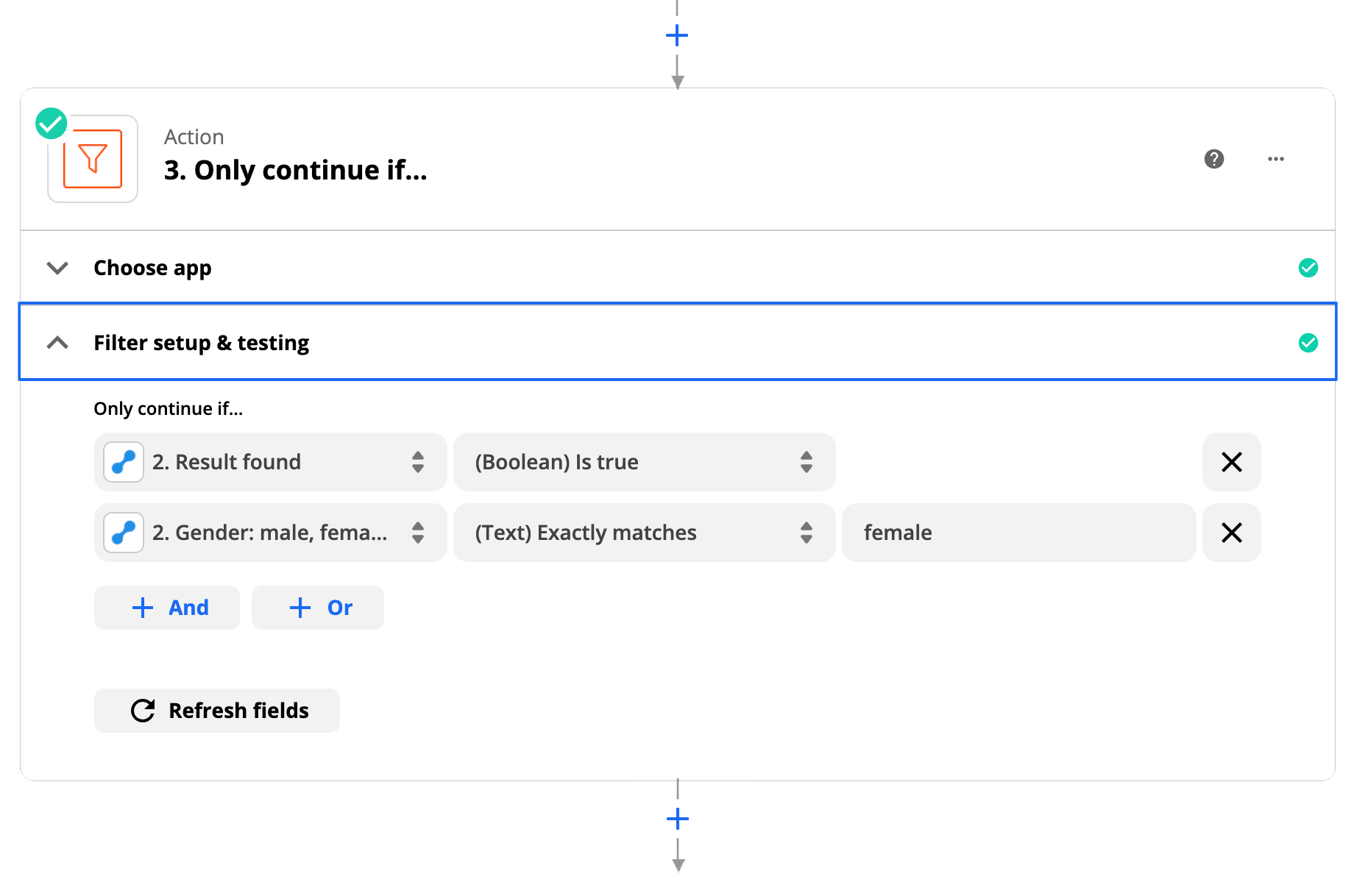The height and width of the screenshot is (896, 1357).
Task: Click the plus icon above the step
Action: click(x=677, y=35)
